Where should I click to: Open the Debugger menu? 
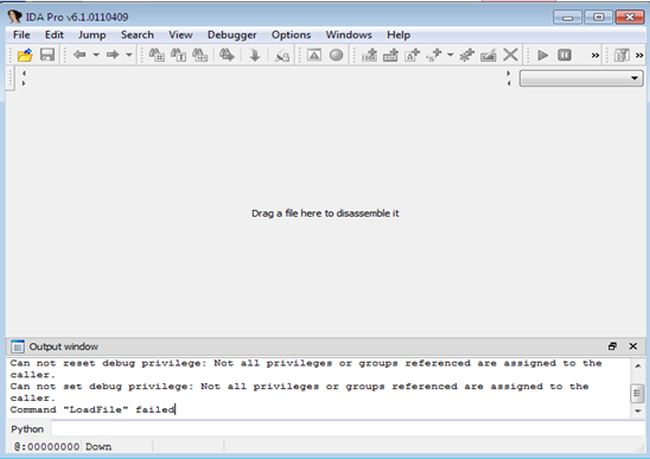click(232, 35)
